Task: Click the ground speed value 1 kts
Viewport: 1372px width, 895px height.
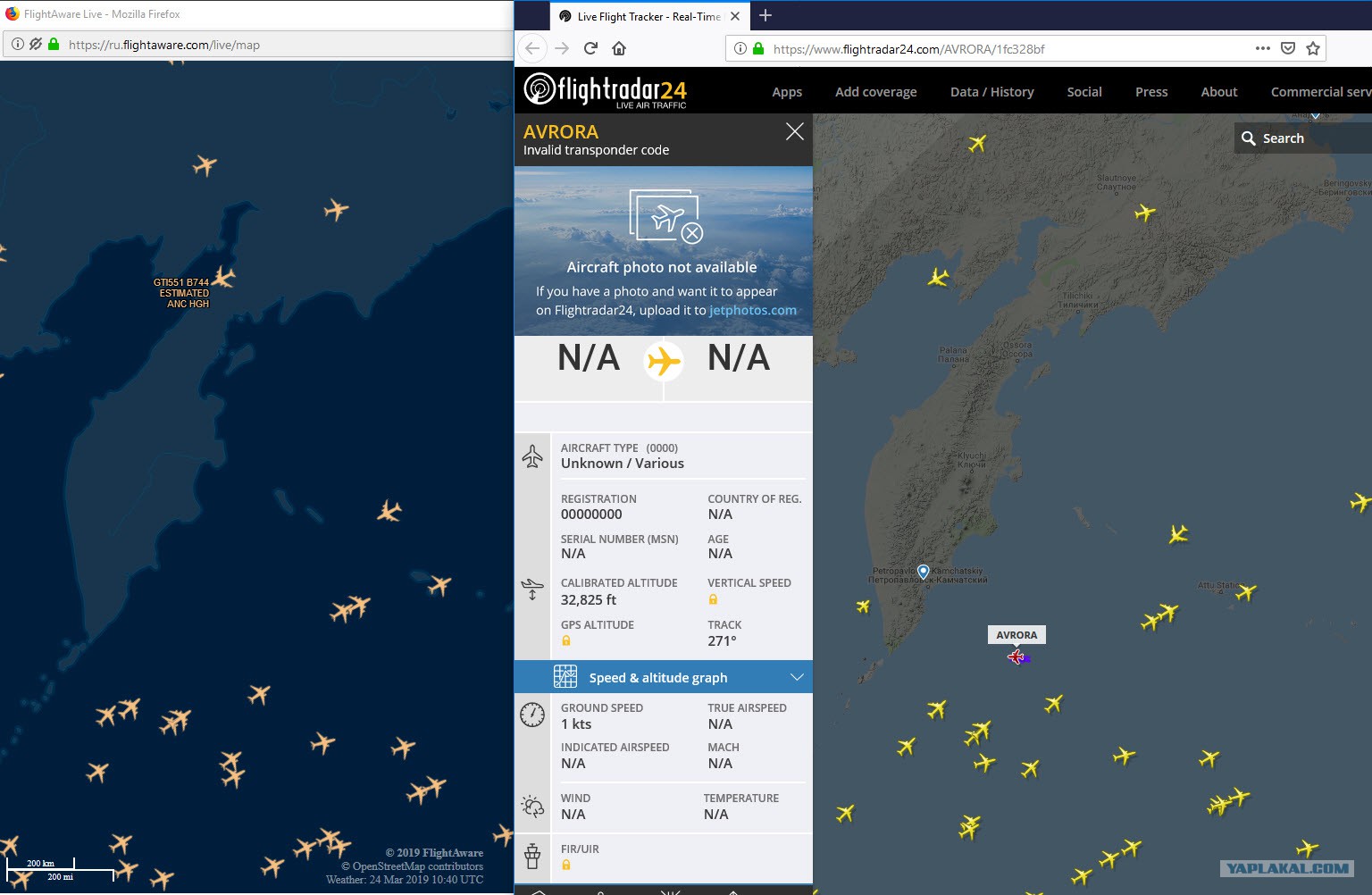Action: pos(576,724)
